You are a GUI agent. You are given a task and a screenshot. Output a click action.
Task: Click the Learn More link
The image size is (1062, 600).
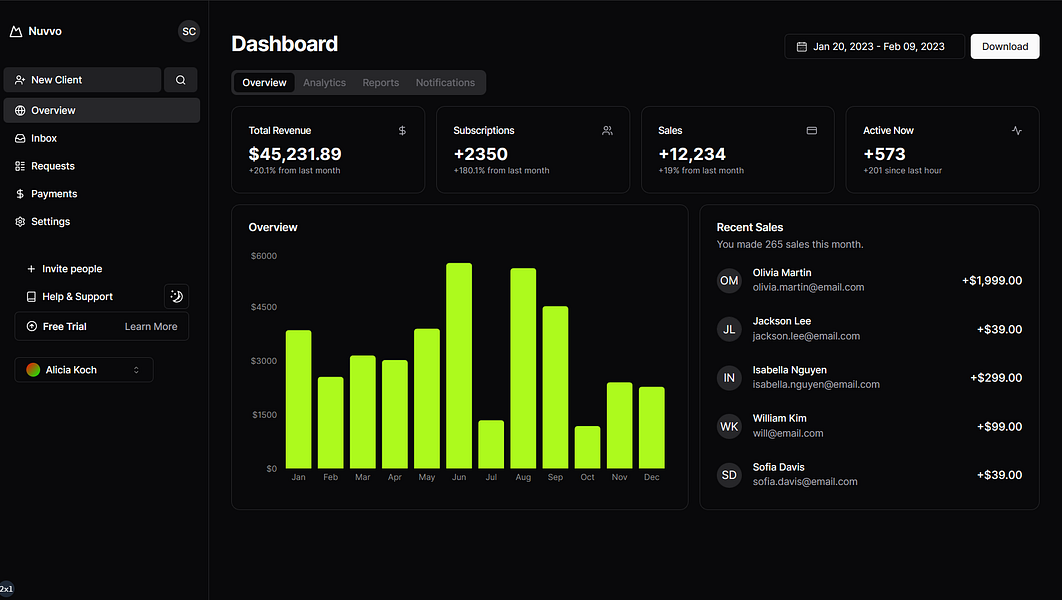coord(151,326)
